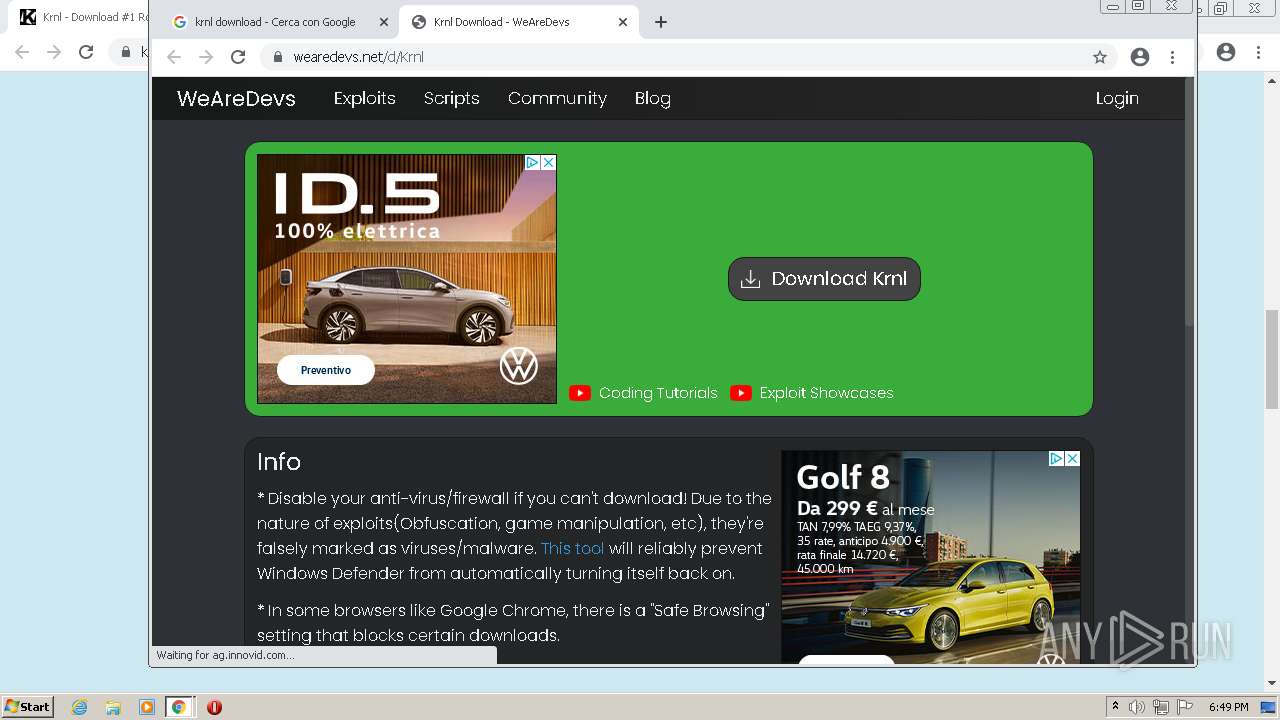The image size is (1280, 720).
Task: Reload page in the background Chrome window
Action: point(86,52)
